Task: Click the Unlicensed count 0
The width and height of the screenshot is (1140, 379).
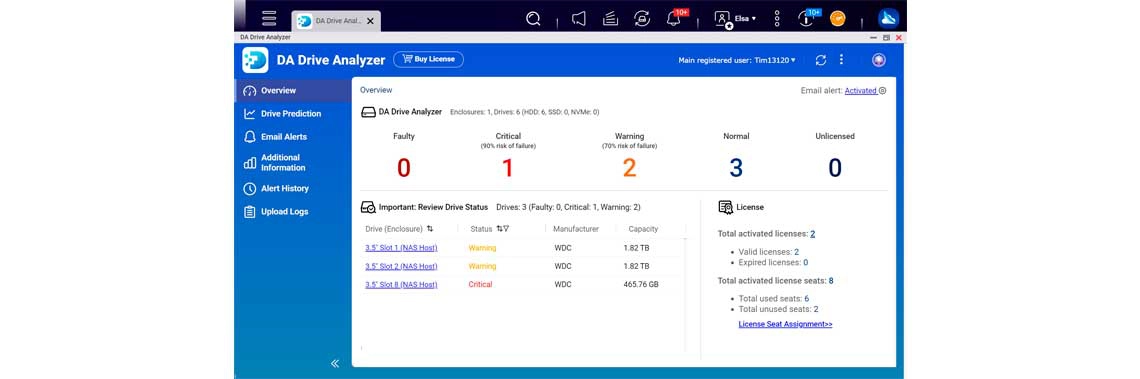Action: coord(835,168)
